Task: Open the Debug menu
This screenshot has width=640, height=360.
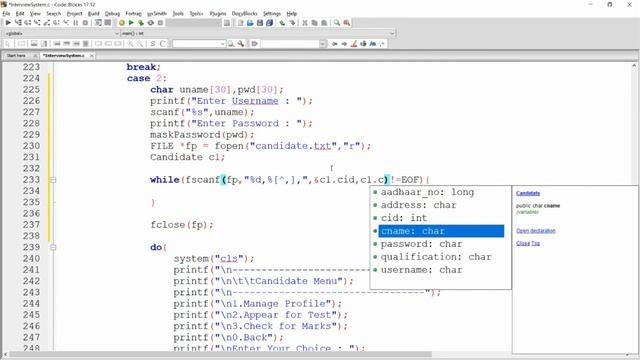Action: [112, 13]
